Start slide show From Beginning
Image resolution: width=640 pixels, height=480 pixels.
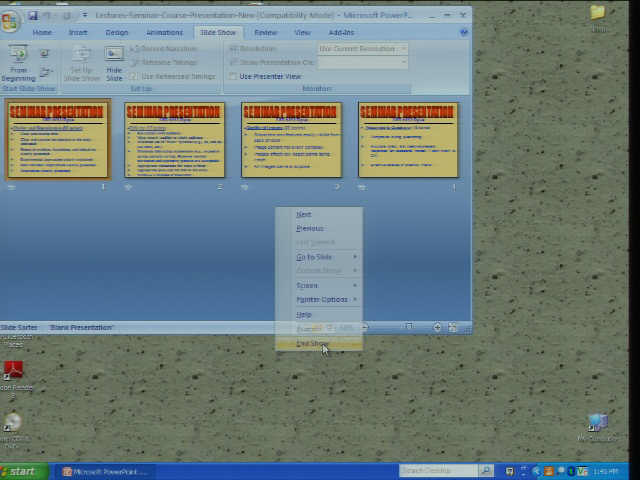click(x=18, y=63)
